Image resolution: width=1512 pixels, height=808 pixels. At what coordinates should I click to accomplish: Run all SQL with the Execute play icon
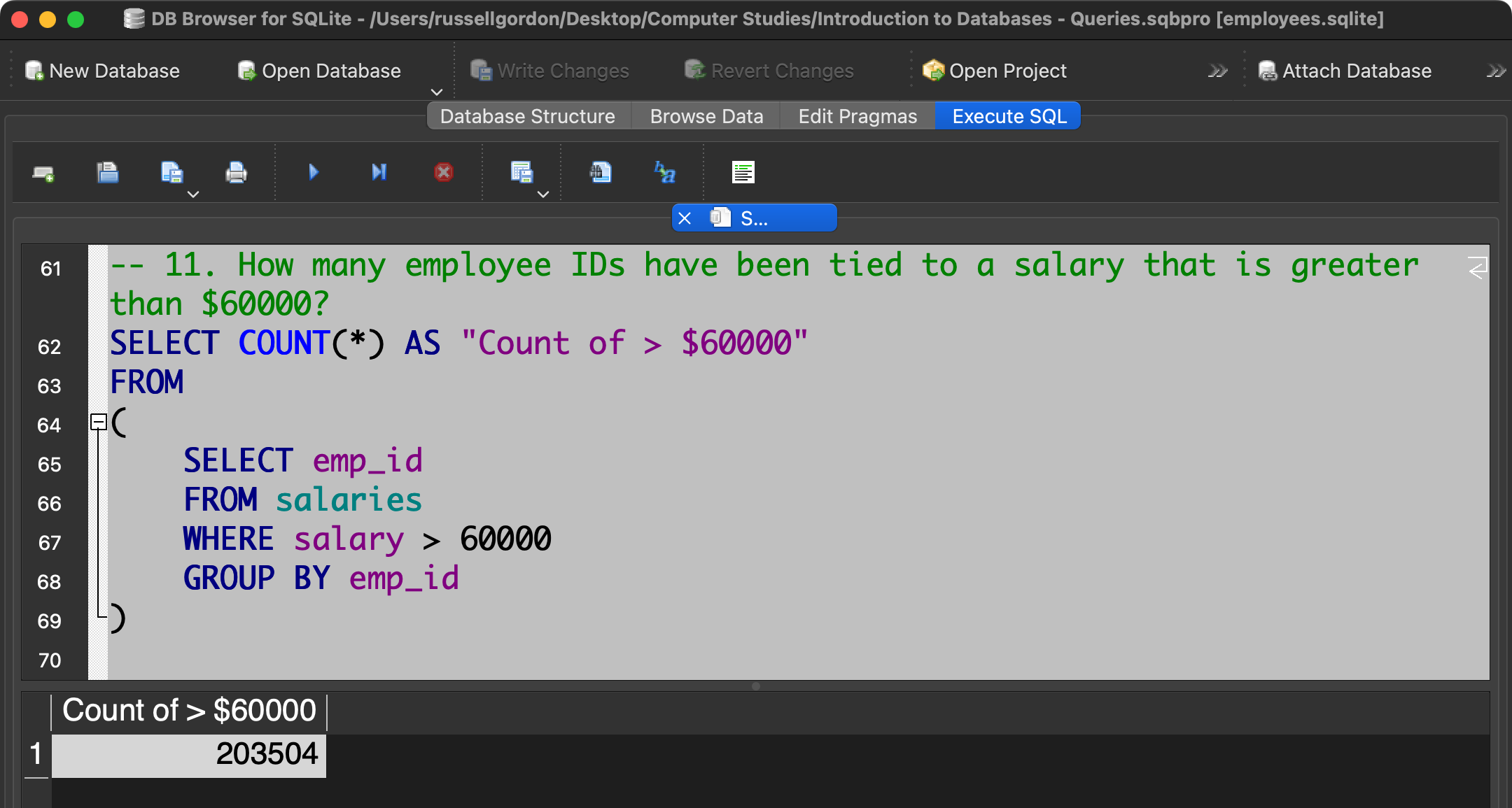pos(314,172)
